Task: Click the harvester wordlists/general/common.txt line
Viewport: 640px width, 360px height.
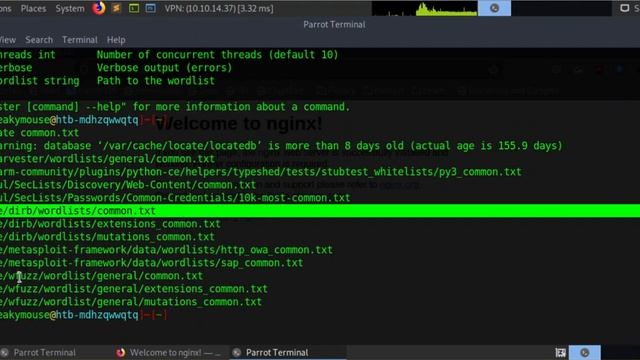Action: pos(107,159)
